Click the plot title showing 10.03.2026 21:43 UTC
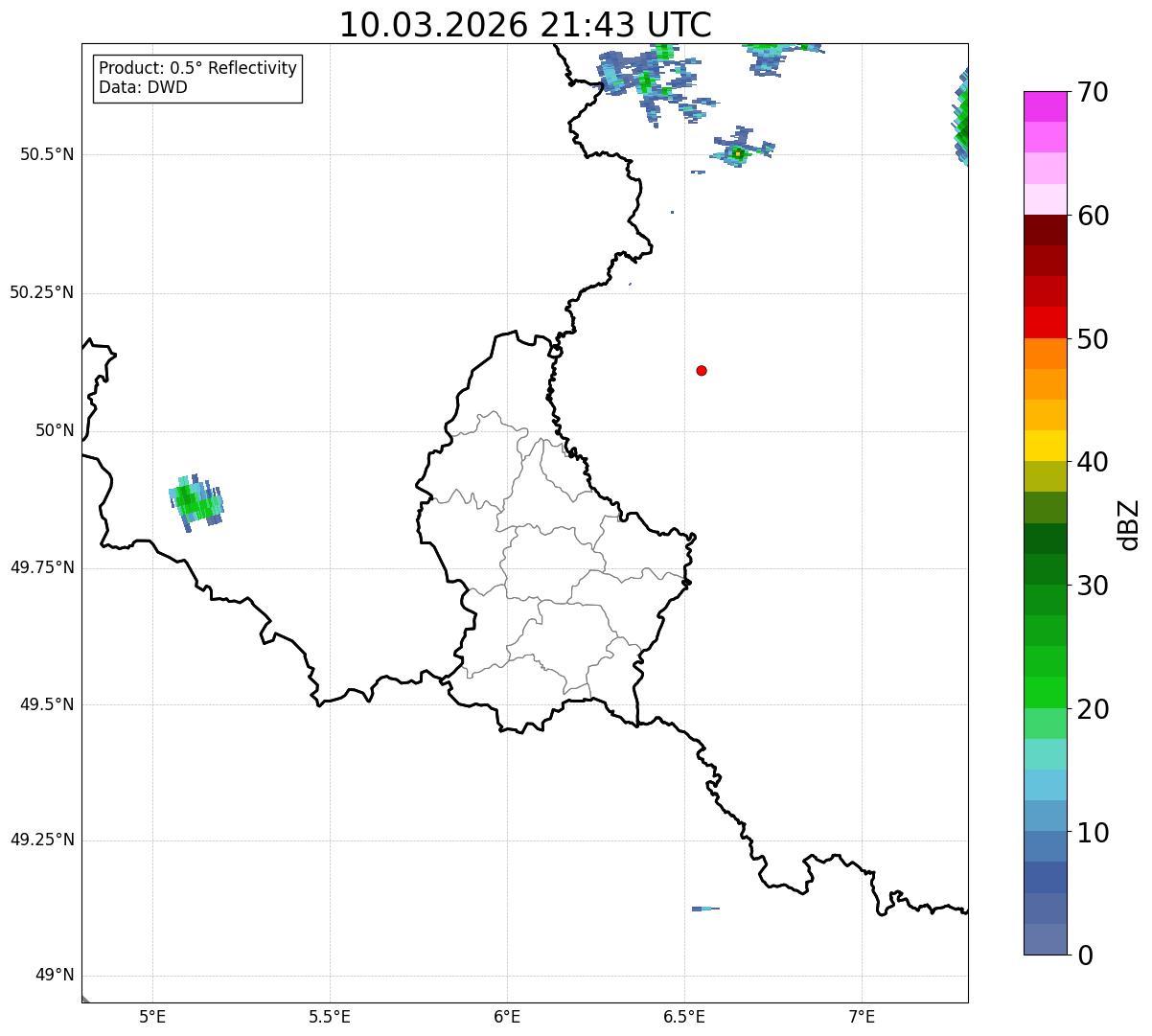The height and width of the screenshot is (1036, 1152). coord(525,25)
